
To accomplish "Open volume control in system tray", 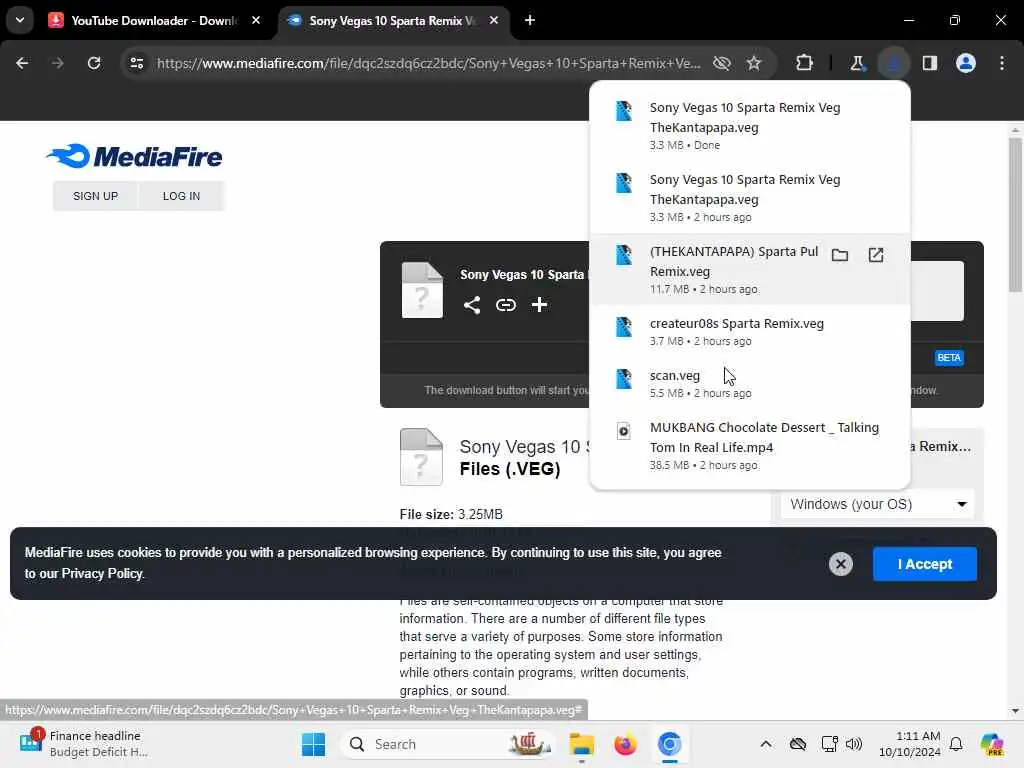I will [x=854, y=744].
